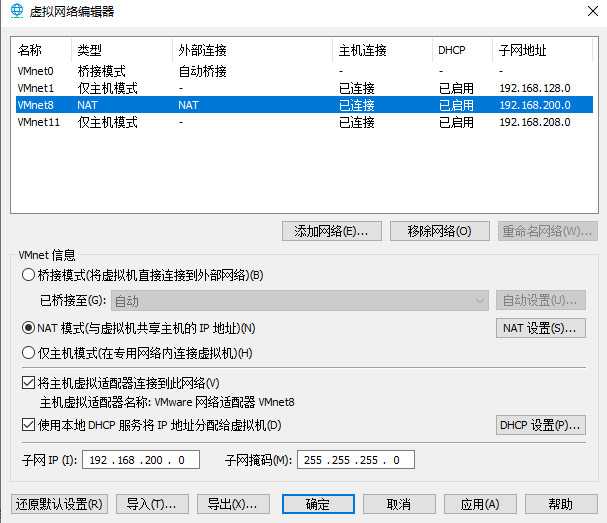Click the globe icon in the title bar

click(17, 11)
